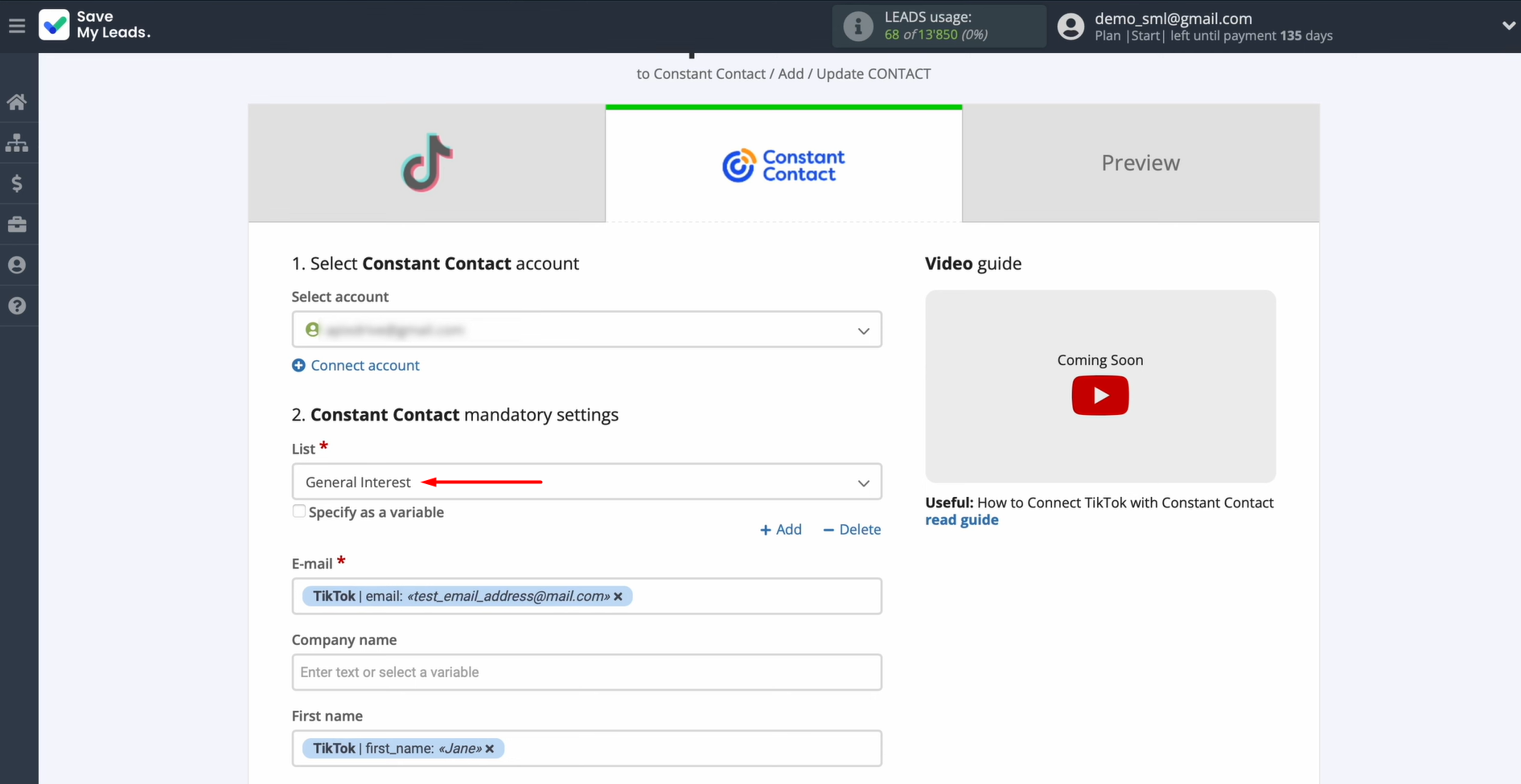Click the LEADS usage info icon
1521x784 pixels.
coord(857,27)
